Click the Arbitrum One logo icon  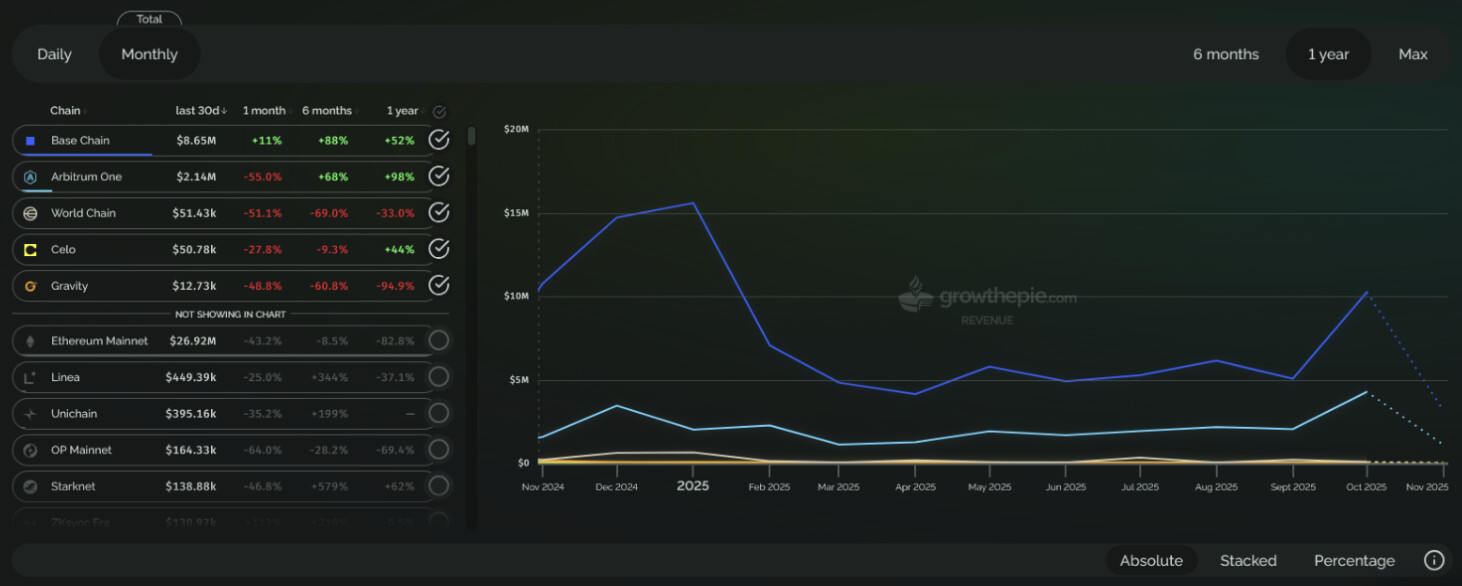click(30, 177)
